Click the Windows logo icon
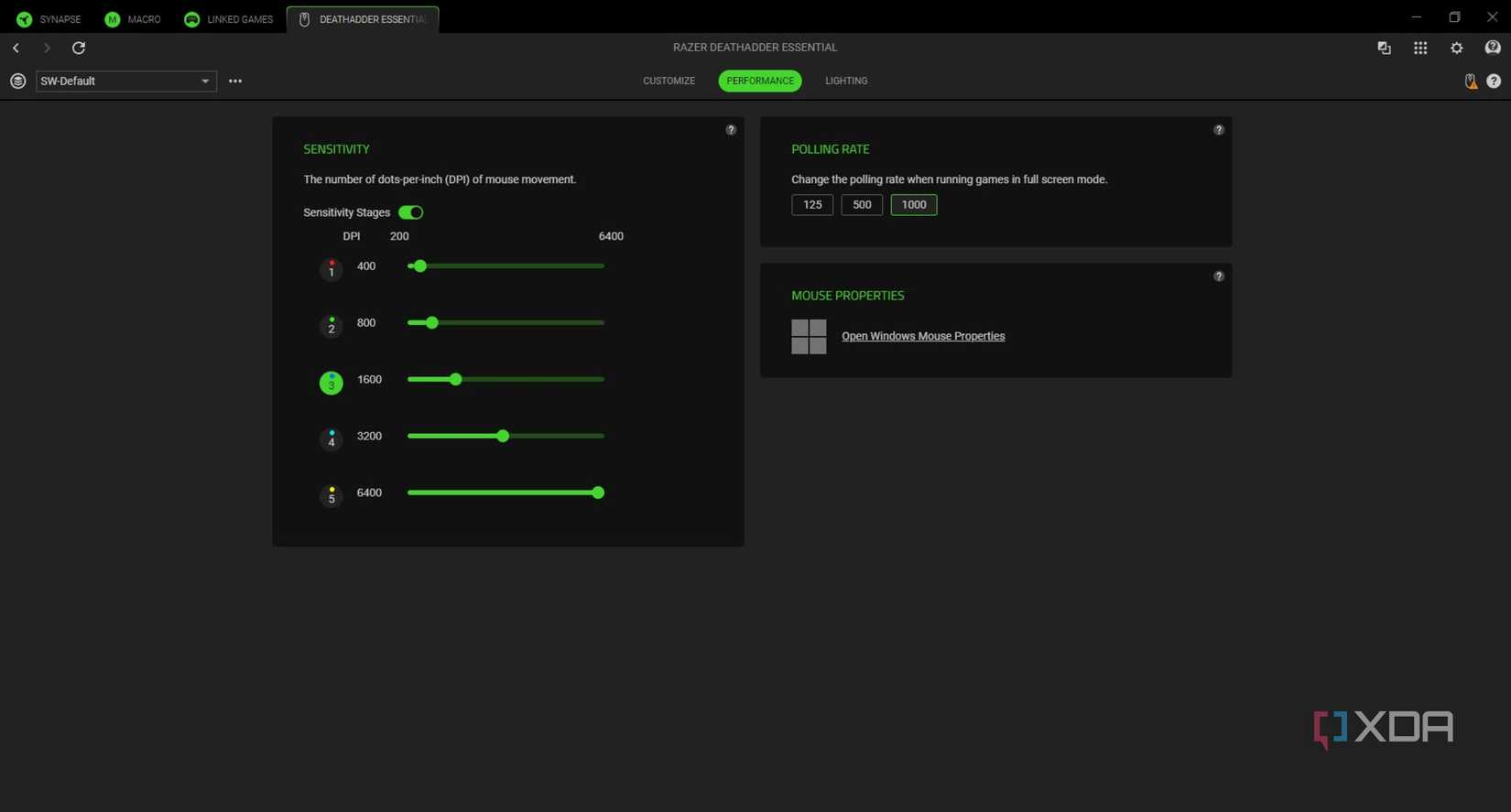Image resolution: width=1511 pixels, height=812 pixels. point(809,337)
